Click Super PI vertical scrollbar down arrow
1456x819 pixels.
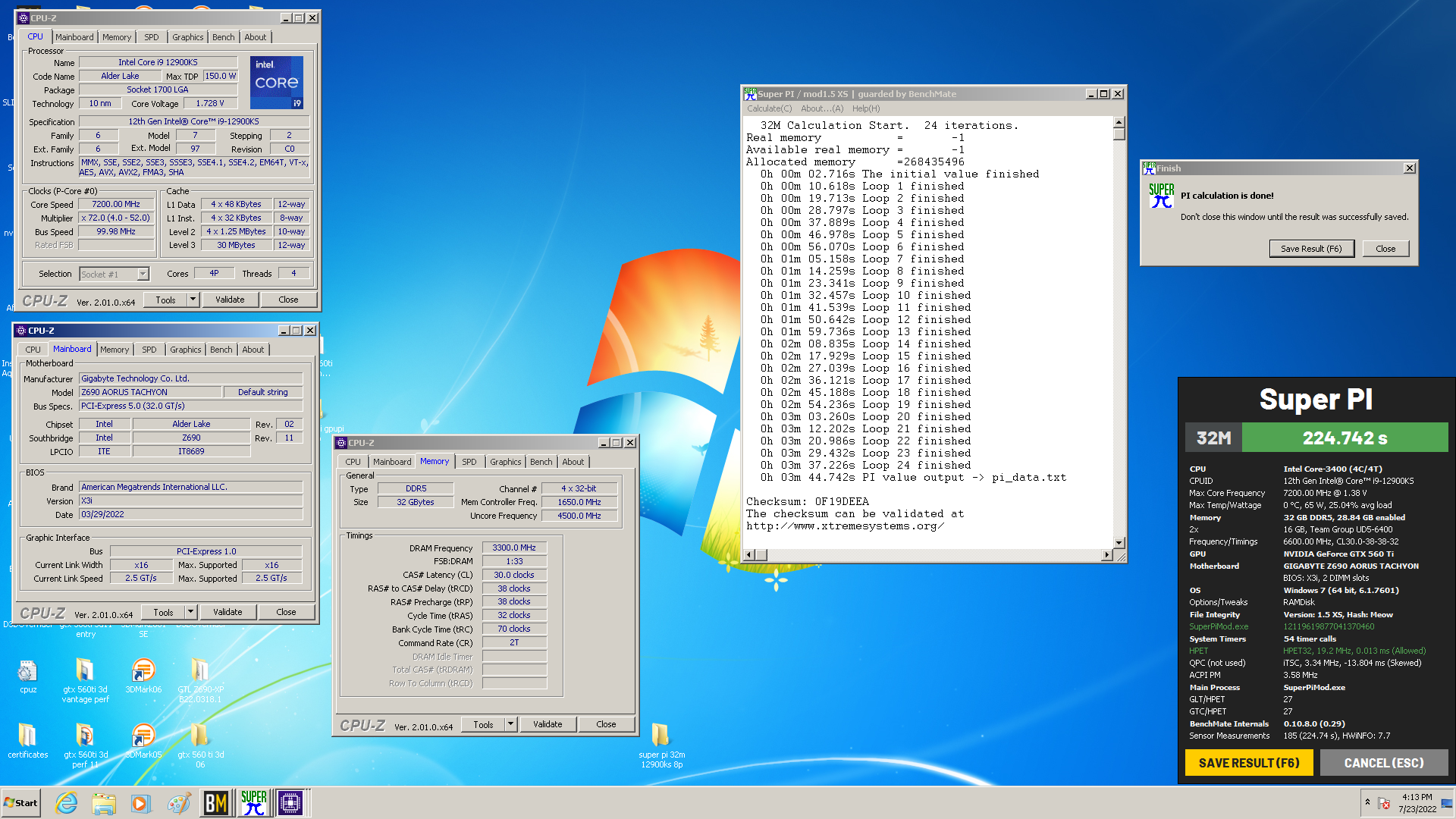[x=1119, y=542]
